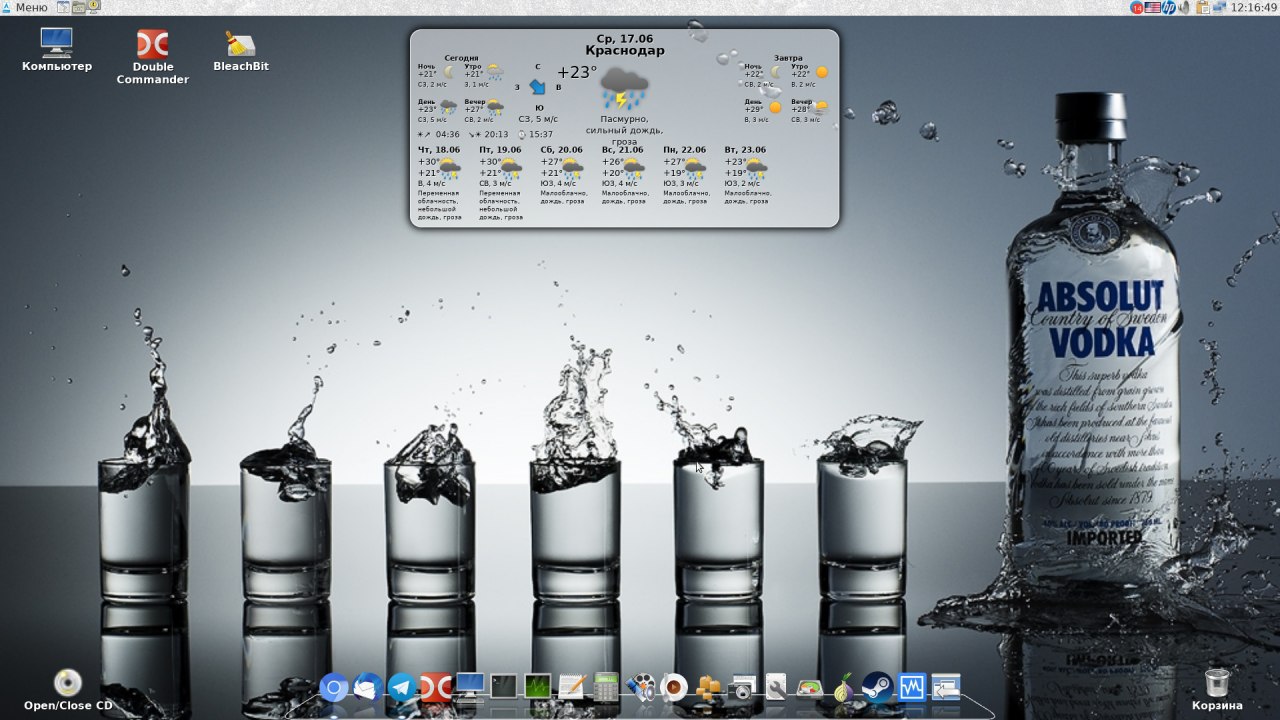Open the Меню main menu

click(25, 7)
